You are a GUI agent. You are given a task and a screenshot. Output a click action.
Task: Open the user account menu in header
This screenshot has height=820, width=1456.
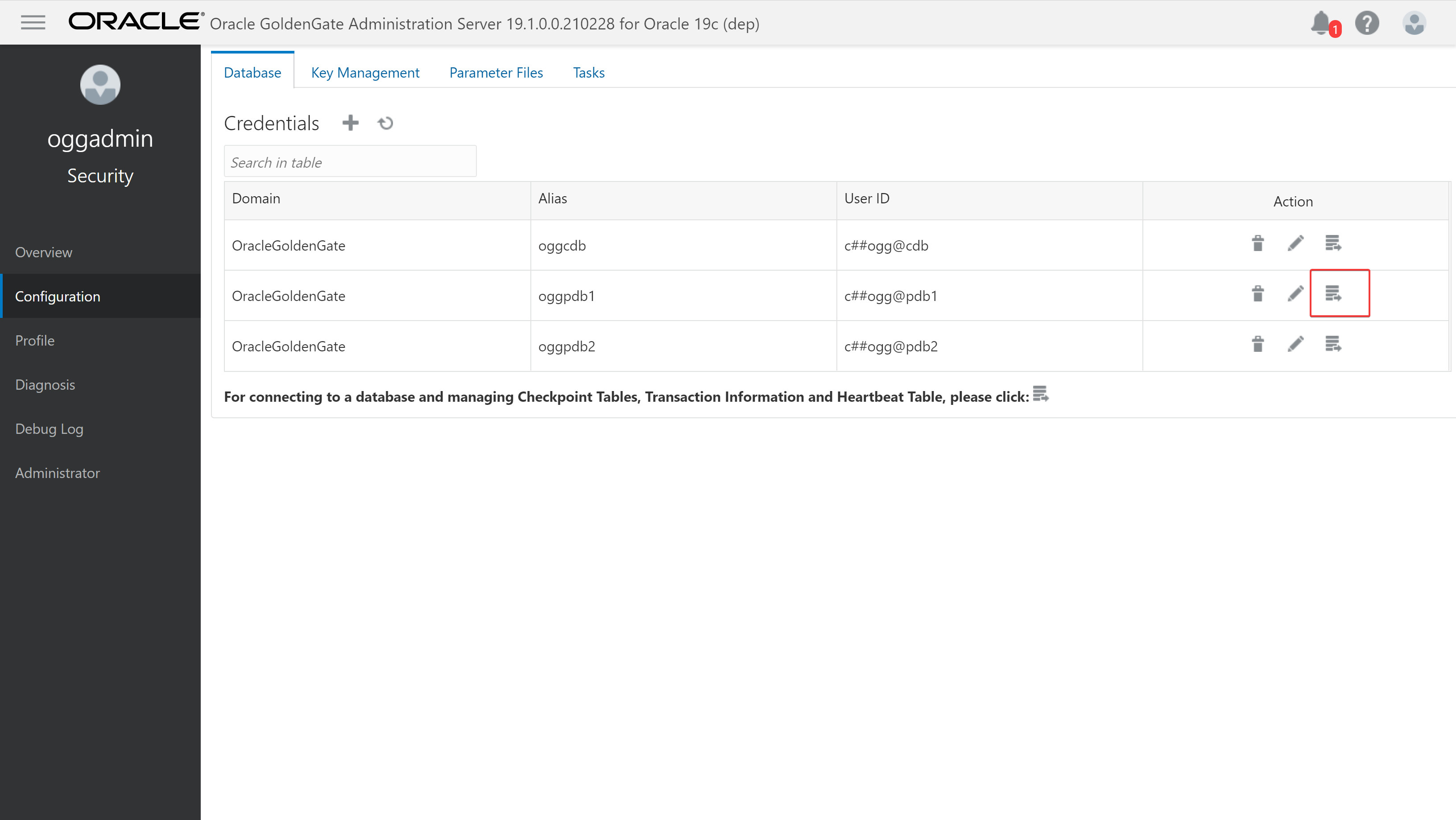tap(1414, 23)
